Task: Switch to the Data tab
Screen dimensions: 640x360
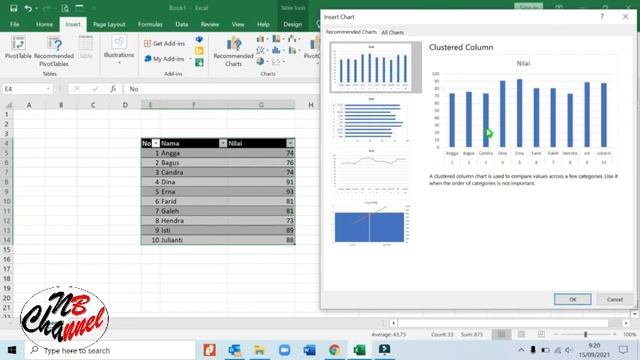Action: 182,24
